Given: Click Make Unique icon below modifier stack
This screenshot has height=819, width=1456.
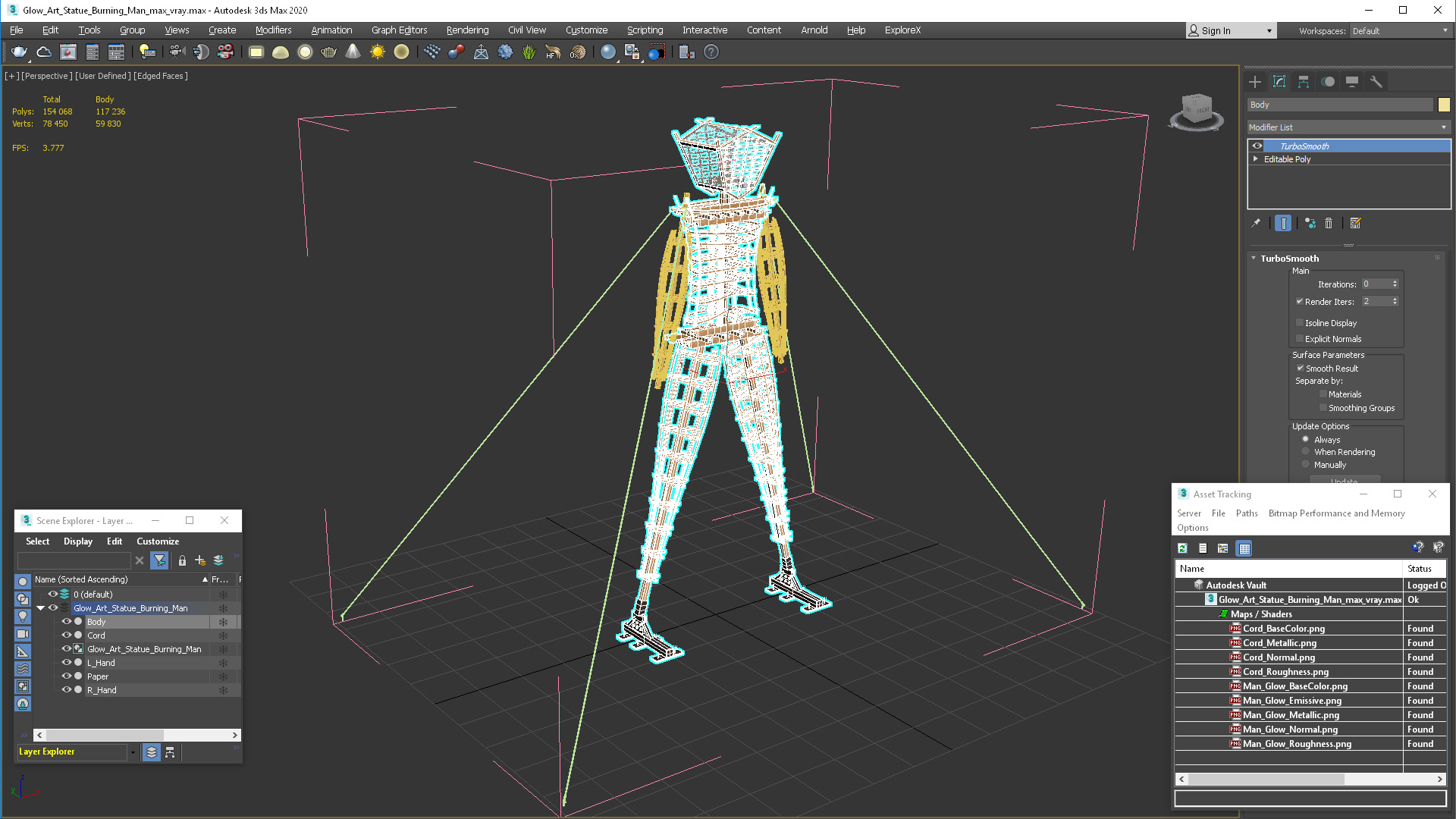Looking at the screenshot, I should (1310, 223).
